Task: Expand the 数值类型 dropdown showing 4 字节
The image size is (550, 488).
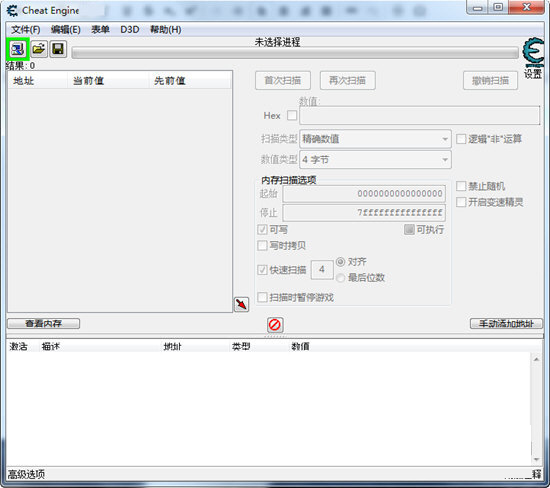Action: click(x=375, y=160)
